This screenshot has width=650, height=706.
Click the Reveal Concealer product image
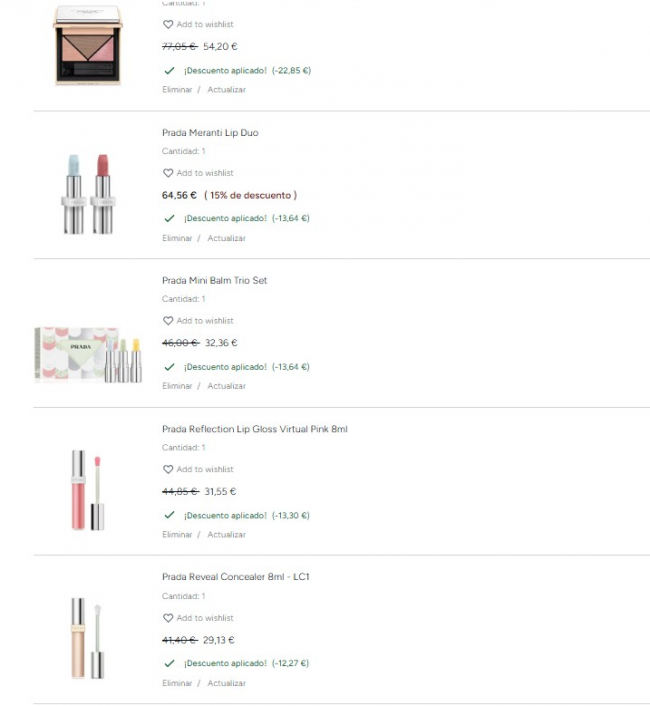pyautogui.click(x=88, y=638)
